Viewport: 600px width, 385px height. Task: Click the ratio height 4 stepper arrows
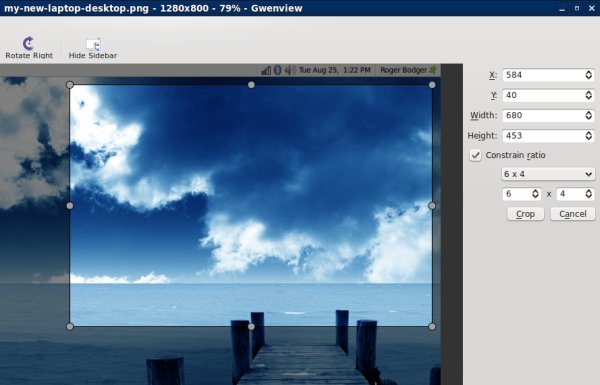589,194
